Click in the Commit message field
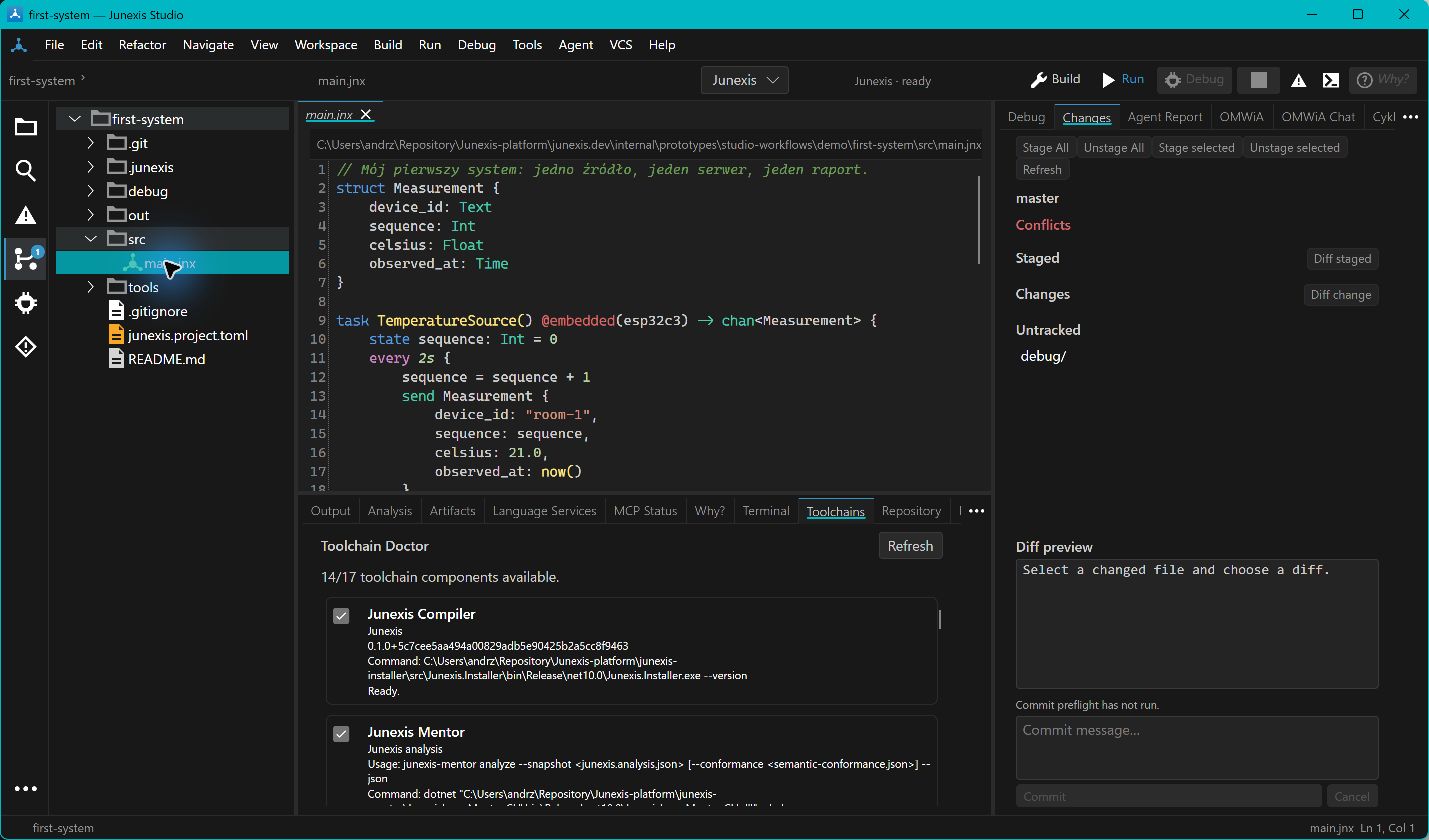1429x840 pixels. pyautogui.click(x=1197, y=747)
